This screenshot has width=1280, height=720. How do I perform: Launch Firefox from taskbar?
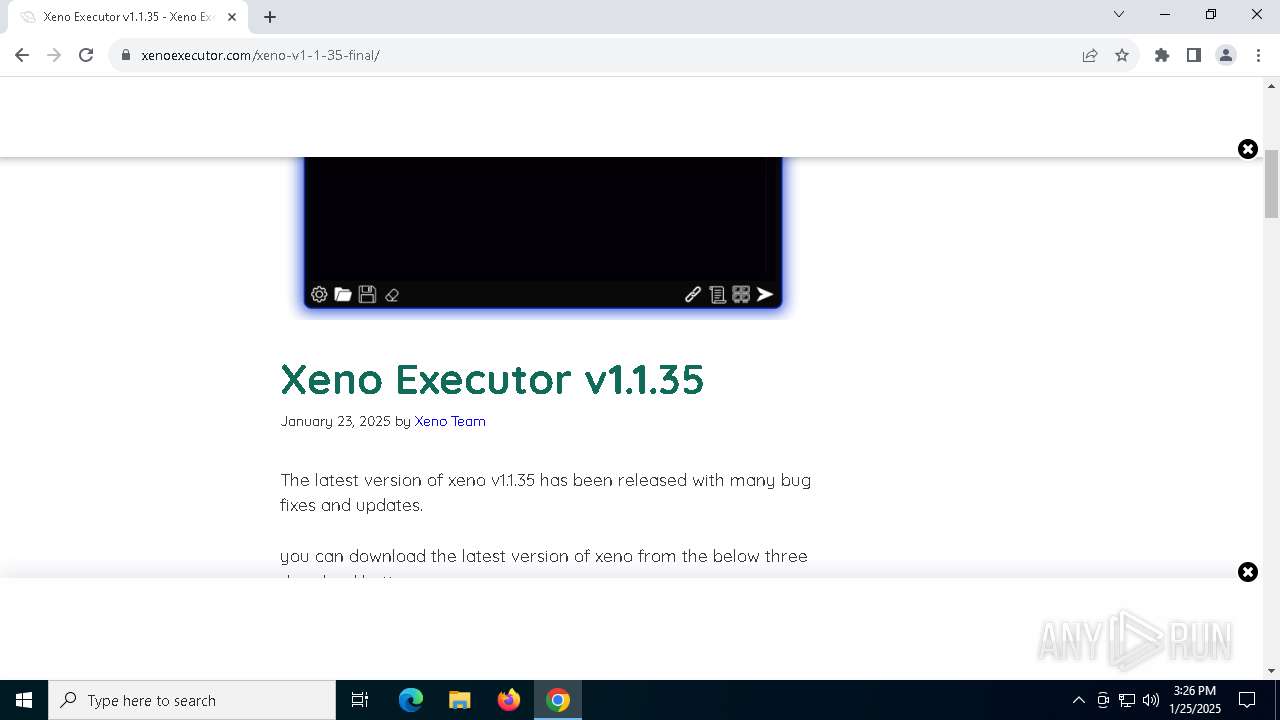pos(509,700)
